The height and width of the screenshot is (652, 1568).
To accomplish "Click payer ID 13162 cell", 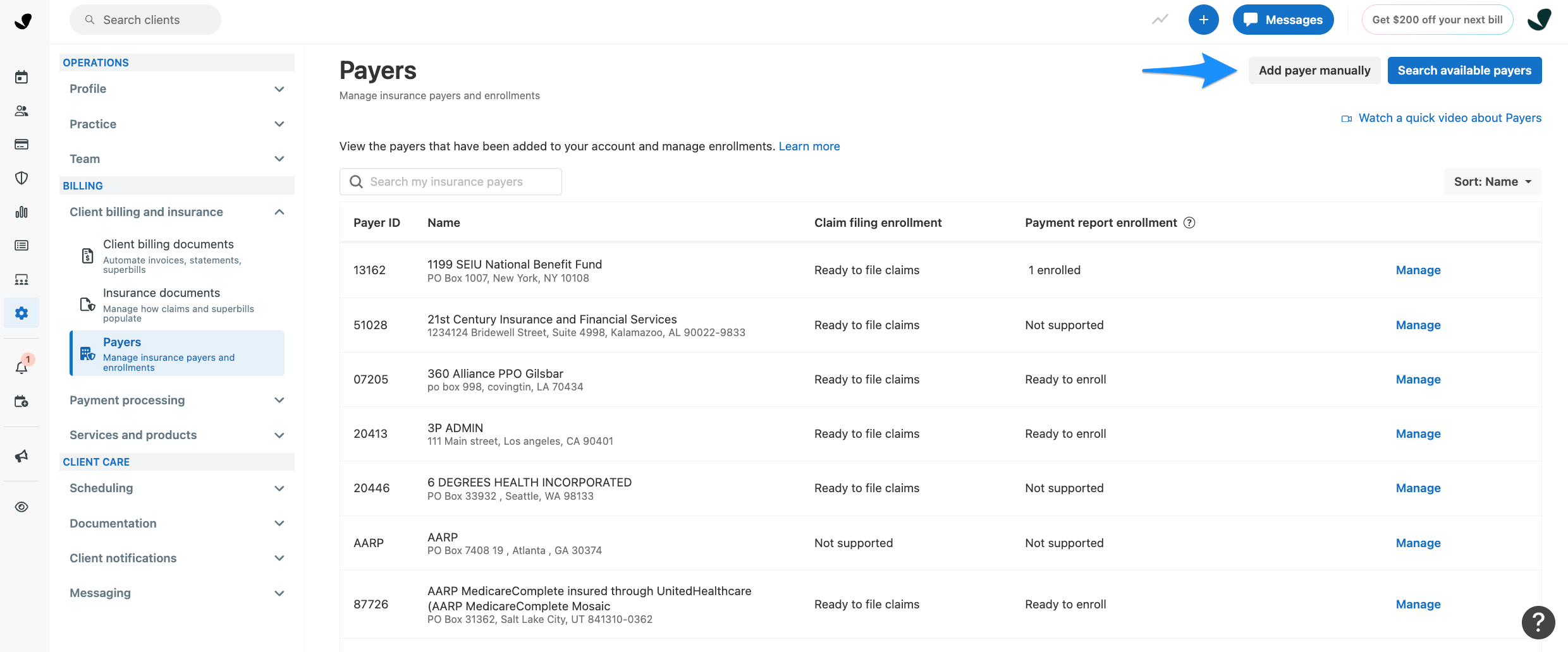I will click(x=370, y=270).
